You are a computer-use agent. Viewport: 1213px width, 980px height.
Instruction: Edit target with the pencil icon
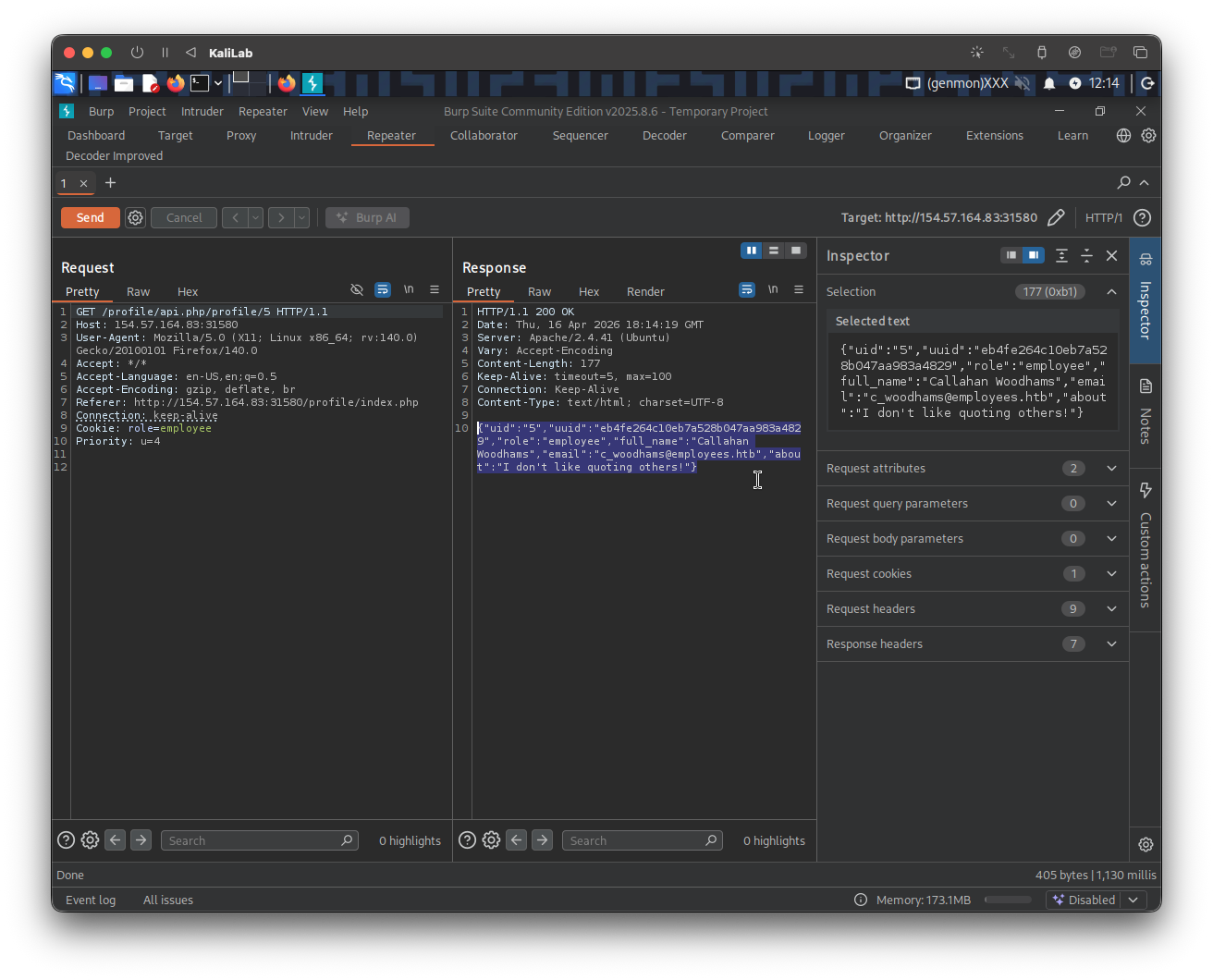[1056, 217]
